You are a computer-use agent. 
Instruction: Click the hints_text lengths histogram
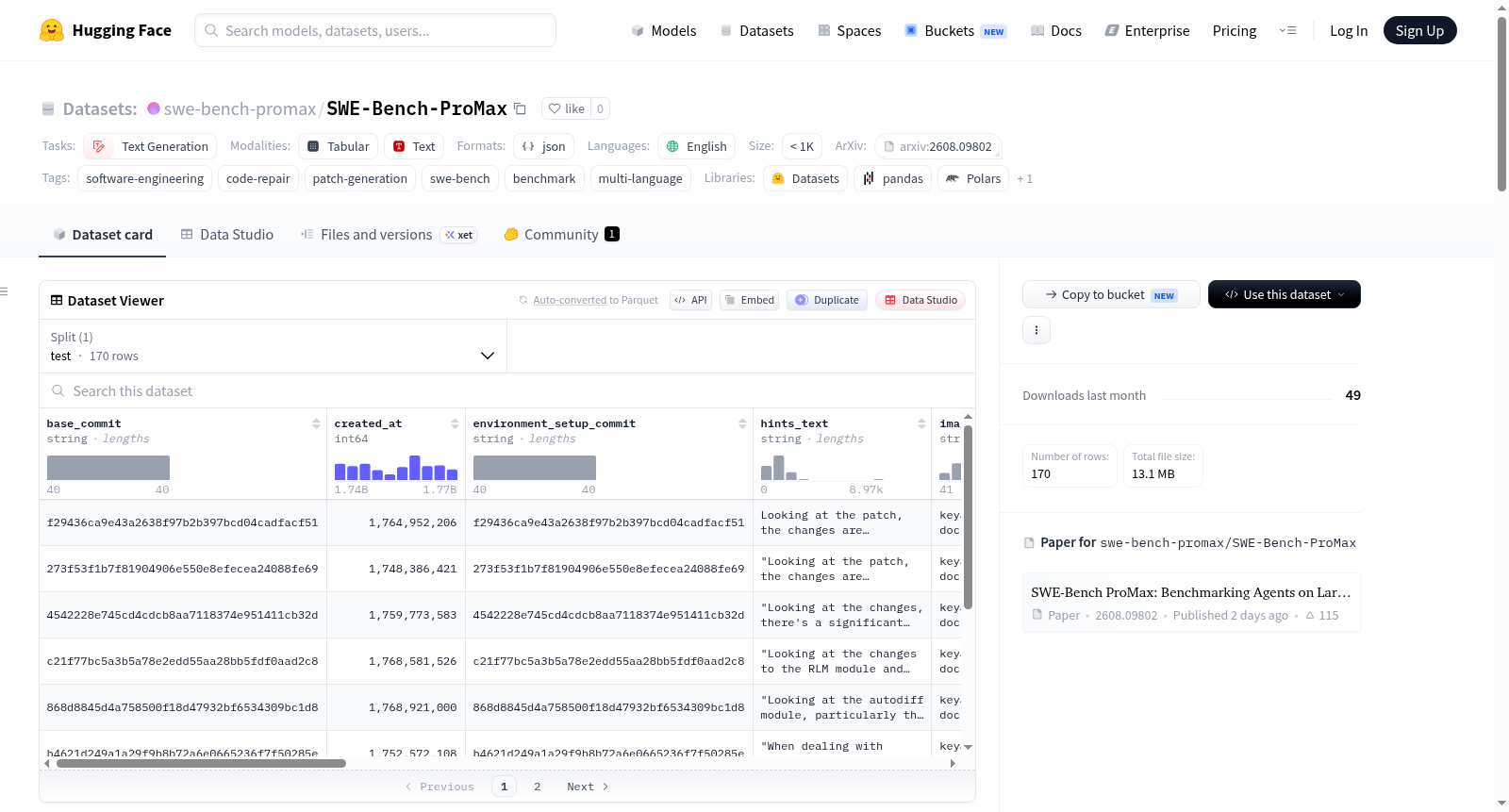(822, 468)
